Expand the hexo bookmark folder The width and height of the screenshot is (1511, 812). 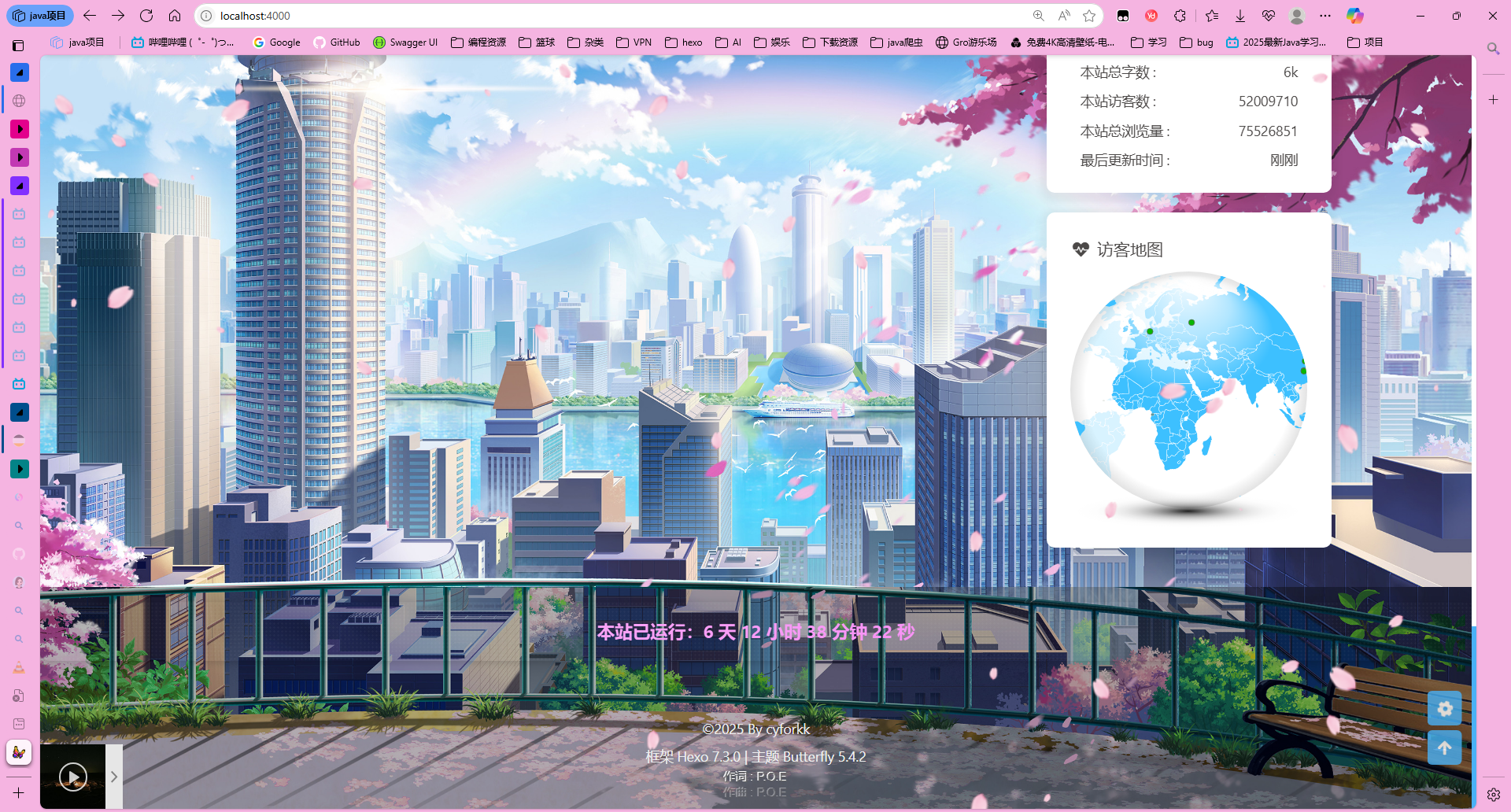tap(684, 42)
